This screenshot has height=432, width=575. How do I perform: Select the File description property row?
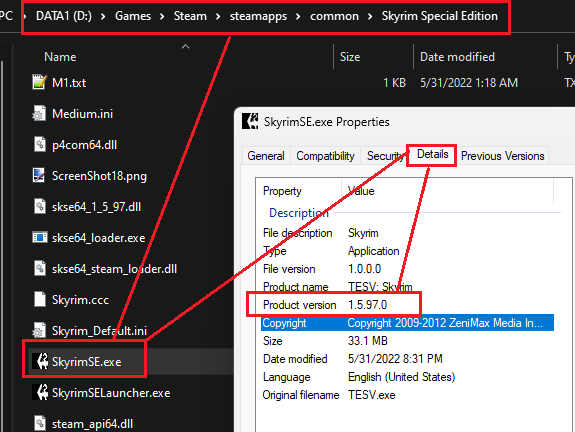[x=407, y=233]
